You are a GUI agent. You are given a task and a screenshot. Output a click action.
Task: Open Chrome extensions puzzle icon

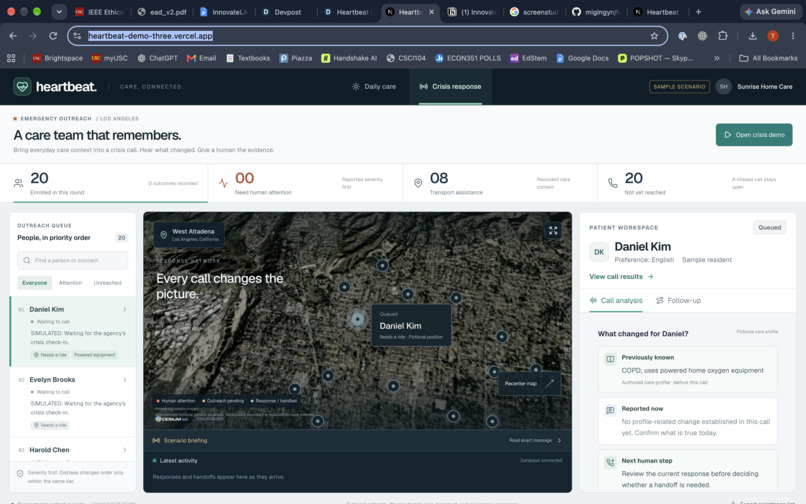723,35
